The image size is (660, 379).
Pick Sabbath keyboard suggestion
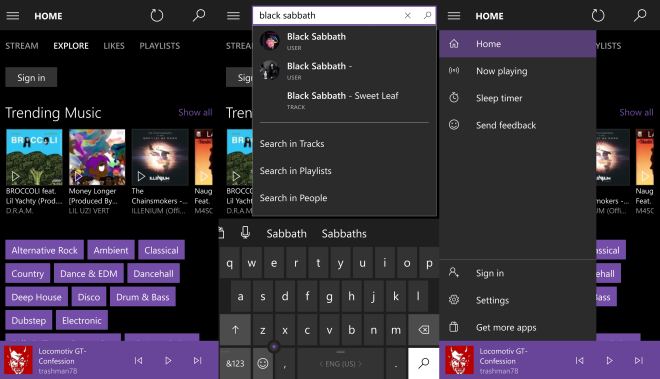pos(286,234)
